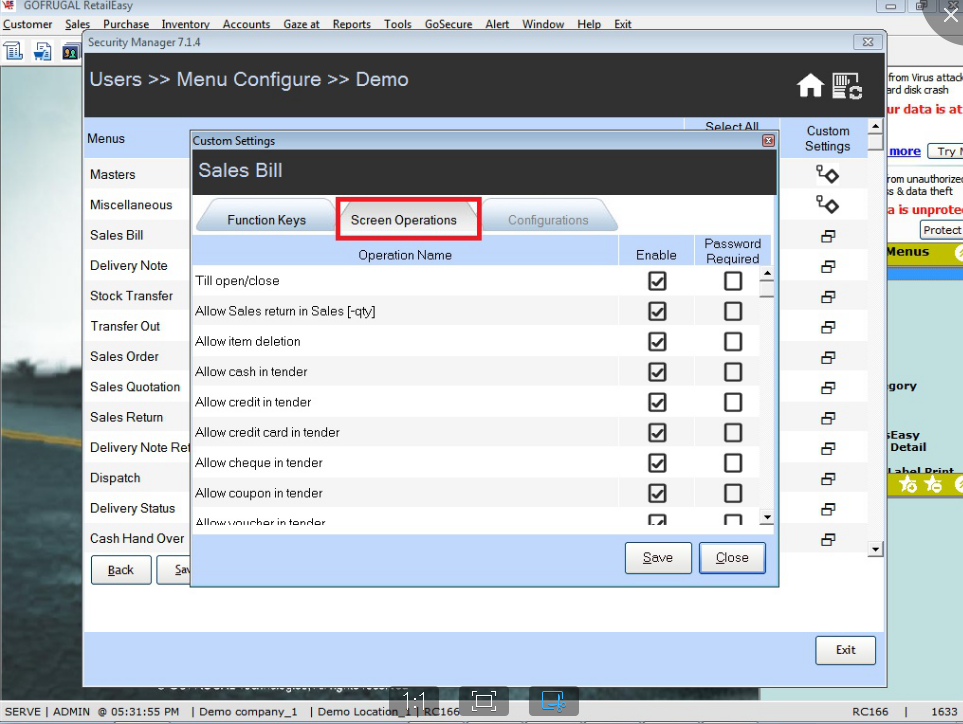The width and height of the screenshot is (963, 724).
Task: Click the third RetailEasy toolbar users icon
Action: coord(71,52)
